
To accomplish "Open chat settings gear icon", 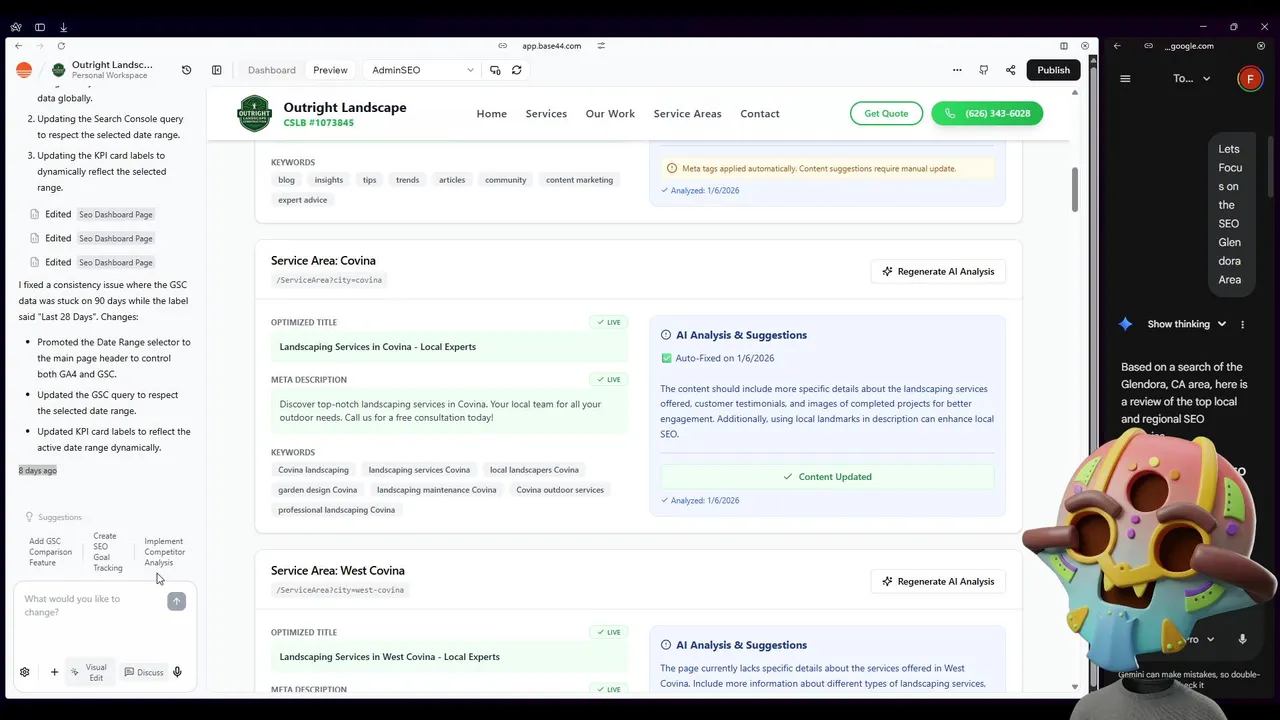I will pos(25,672).
